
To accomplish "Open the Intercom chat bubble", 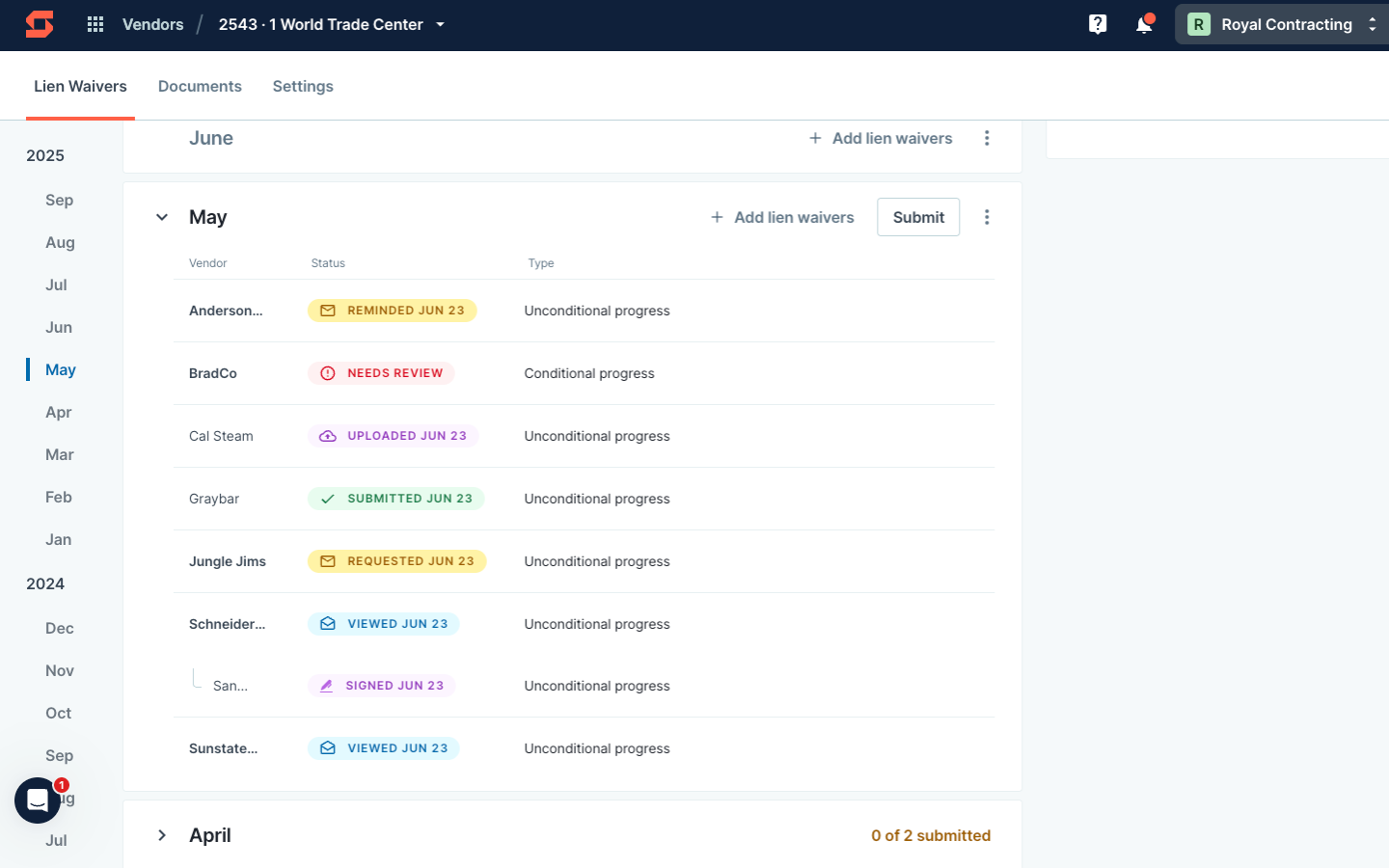I will click(37, 800).
